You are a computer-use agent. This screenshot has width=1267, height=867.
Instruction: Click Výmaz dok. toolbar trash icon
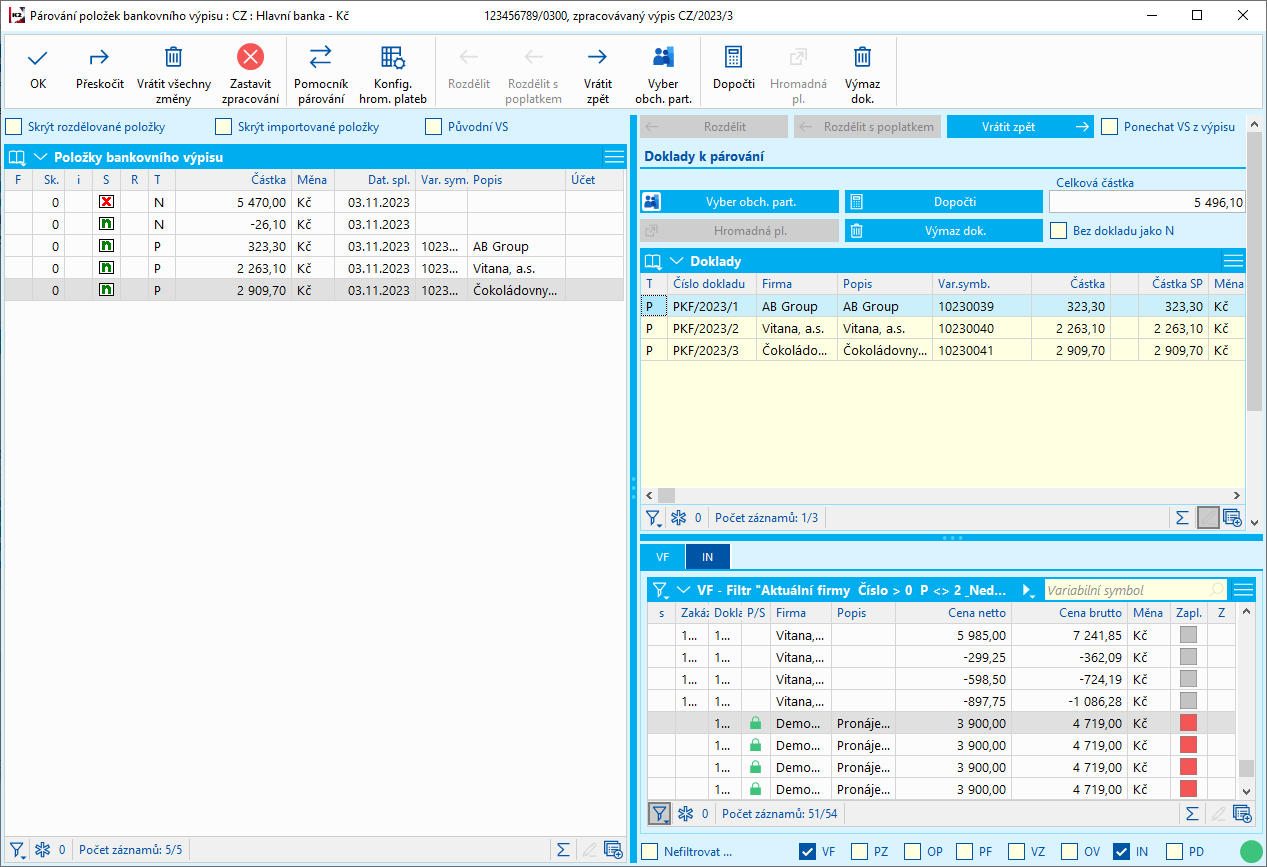point(862,58)
